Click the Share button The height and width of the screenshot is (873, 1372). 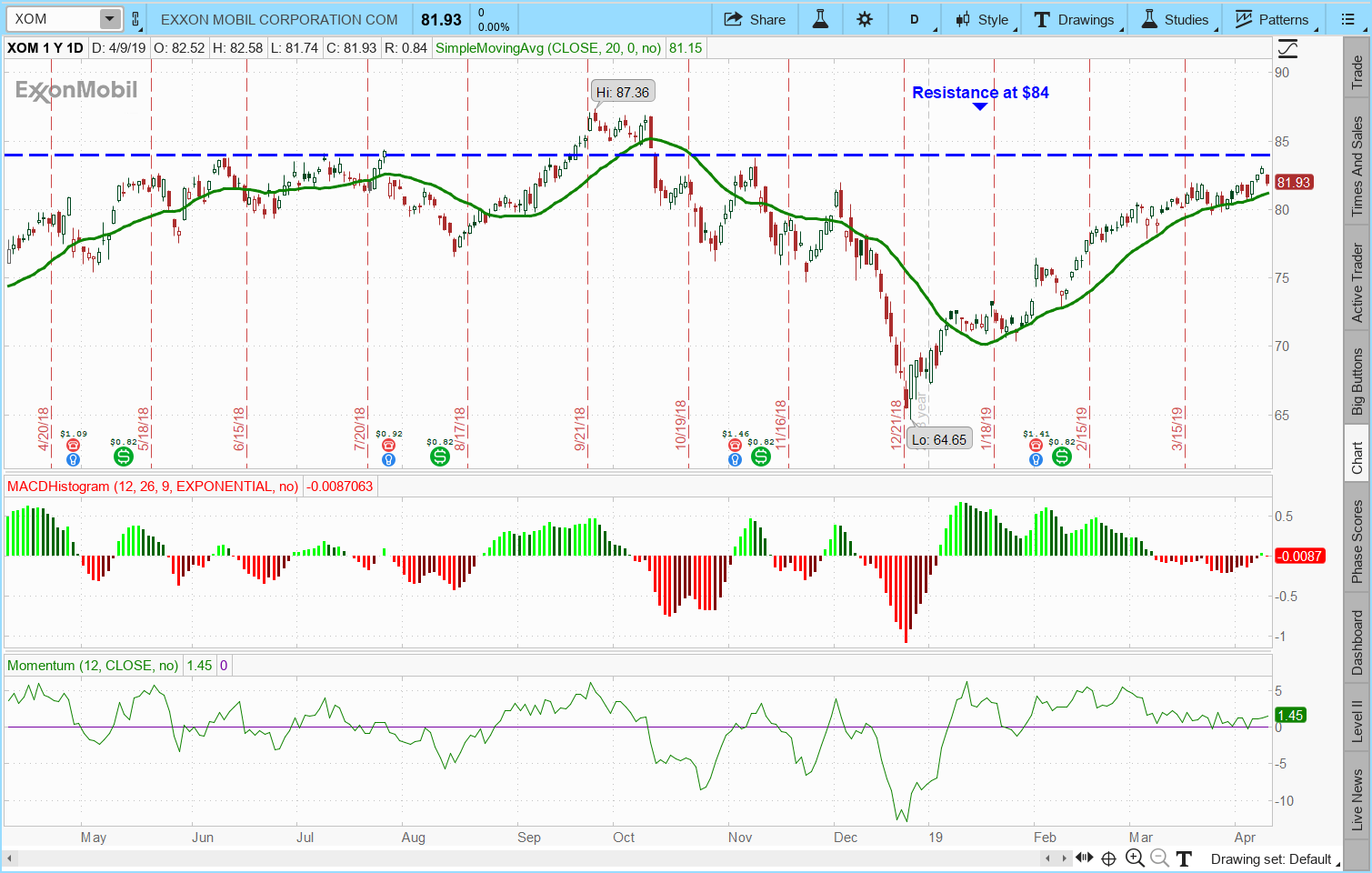click(755, 19)
